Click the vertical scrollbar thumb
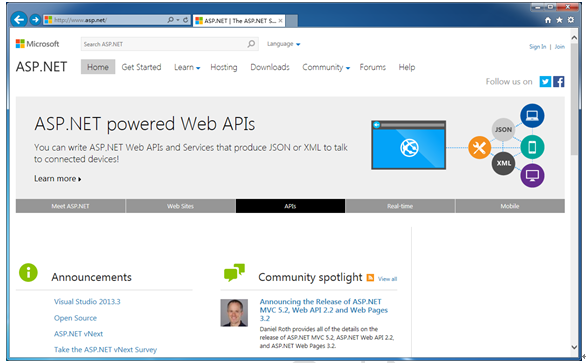 (x=574, y=99)
